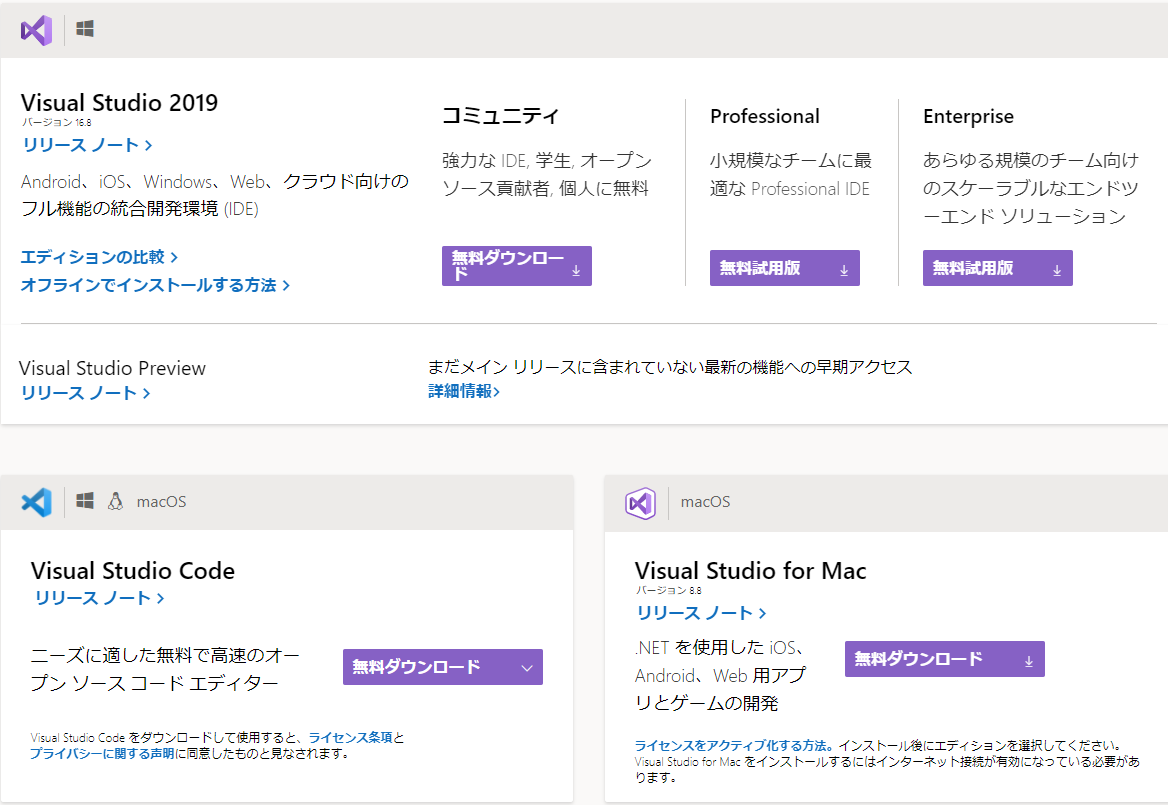1168x805 pixels.
Task: Click macOS label in Visual Studio for Mac header
Action: pos(705,502)
